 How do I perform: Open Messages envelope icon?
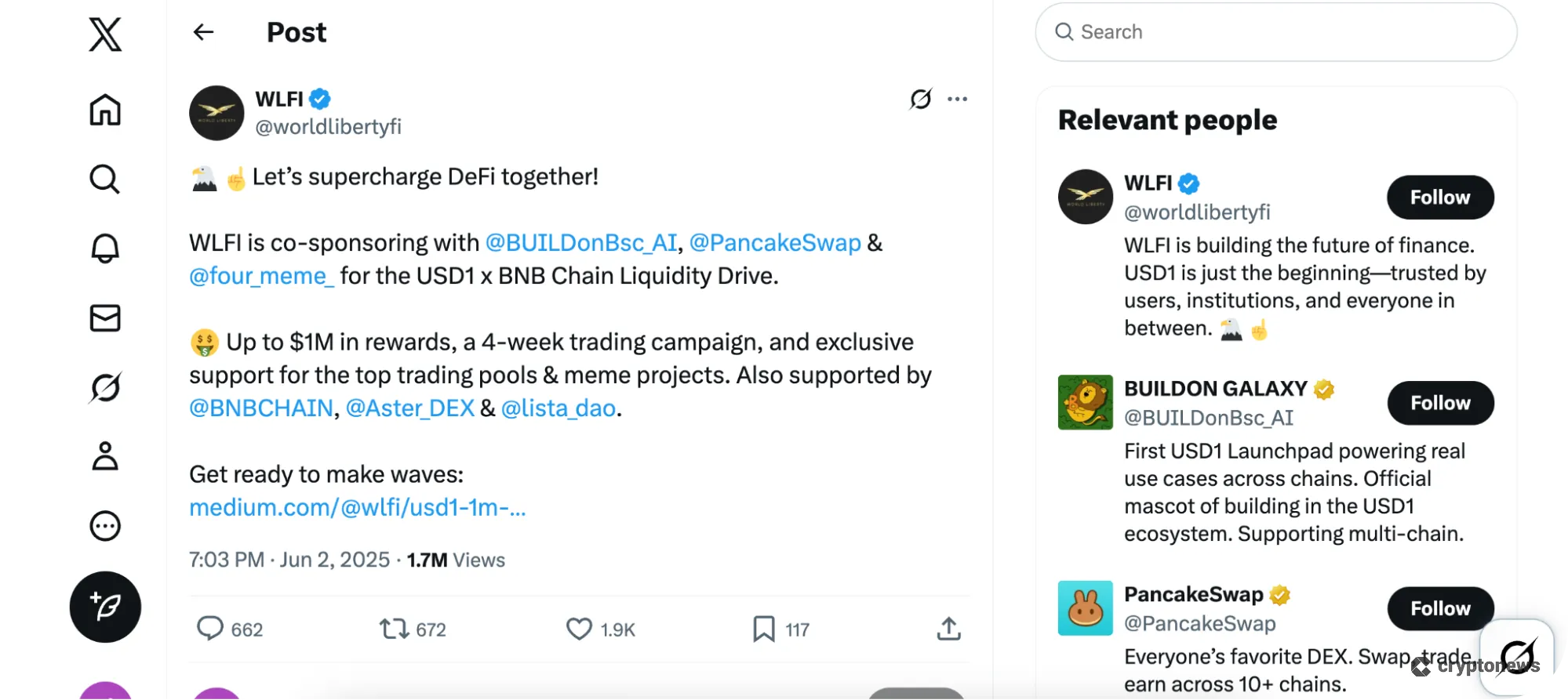[105, 318]
